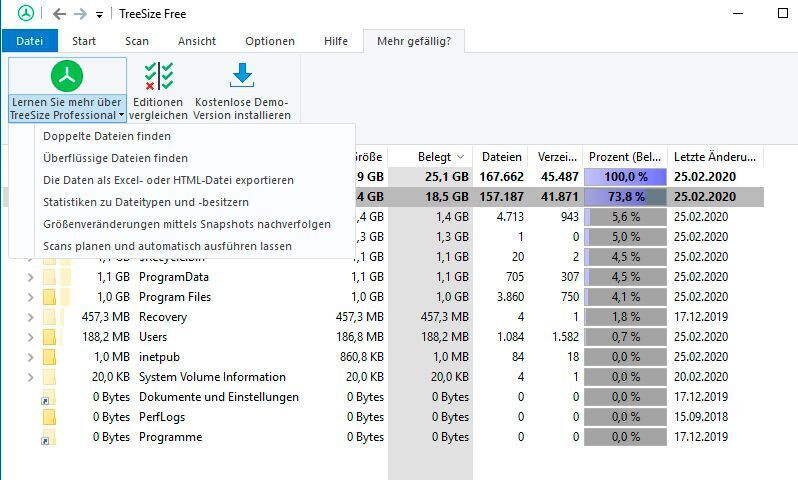
Task: Click the Kostenlose Demo-Version download icon
Action: pos(242,75)
